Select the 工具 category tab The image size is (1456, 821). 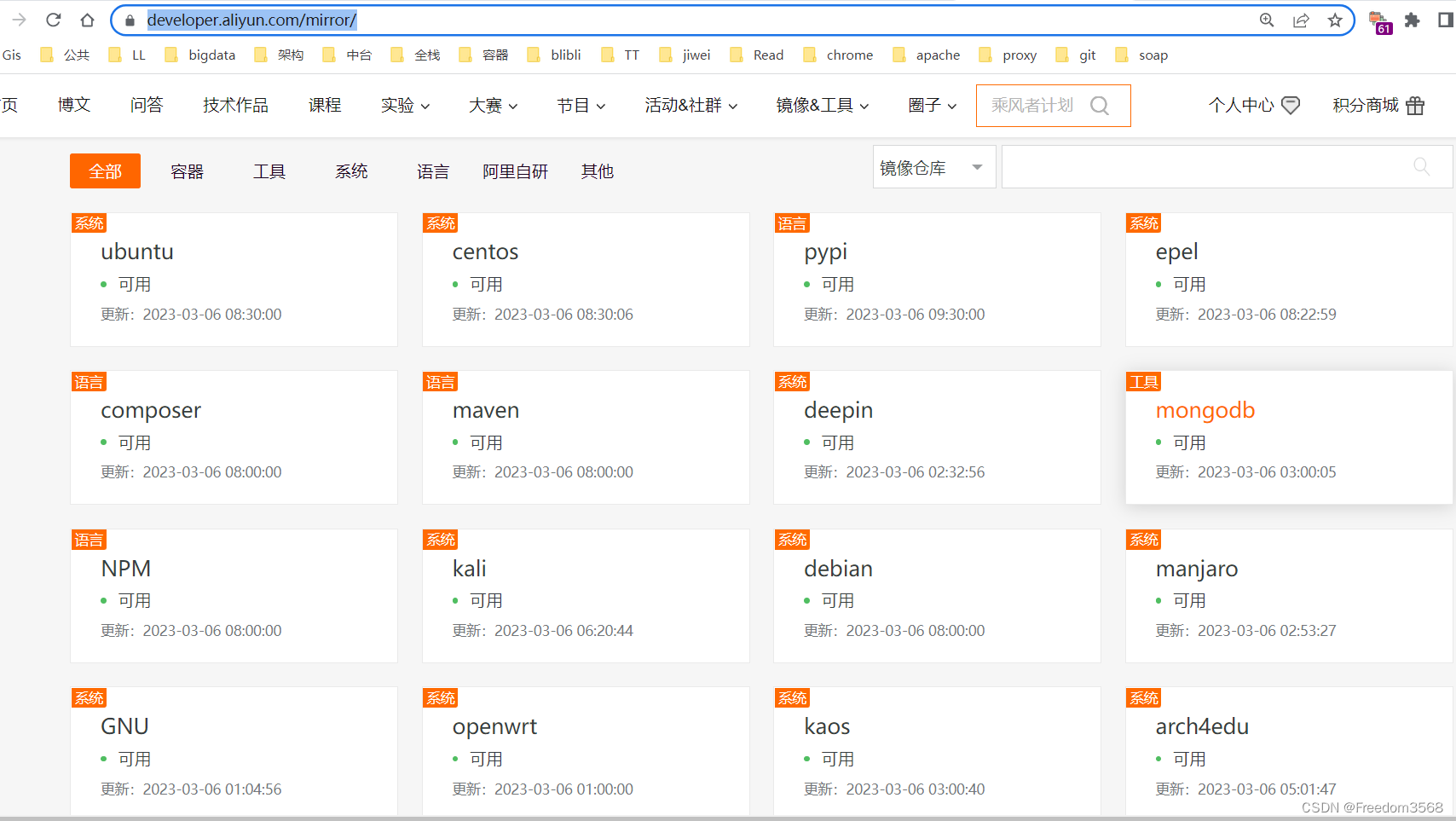tap(269, 171)
